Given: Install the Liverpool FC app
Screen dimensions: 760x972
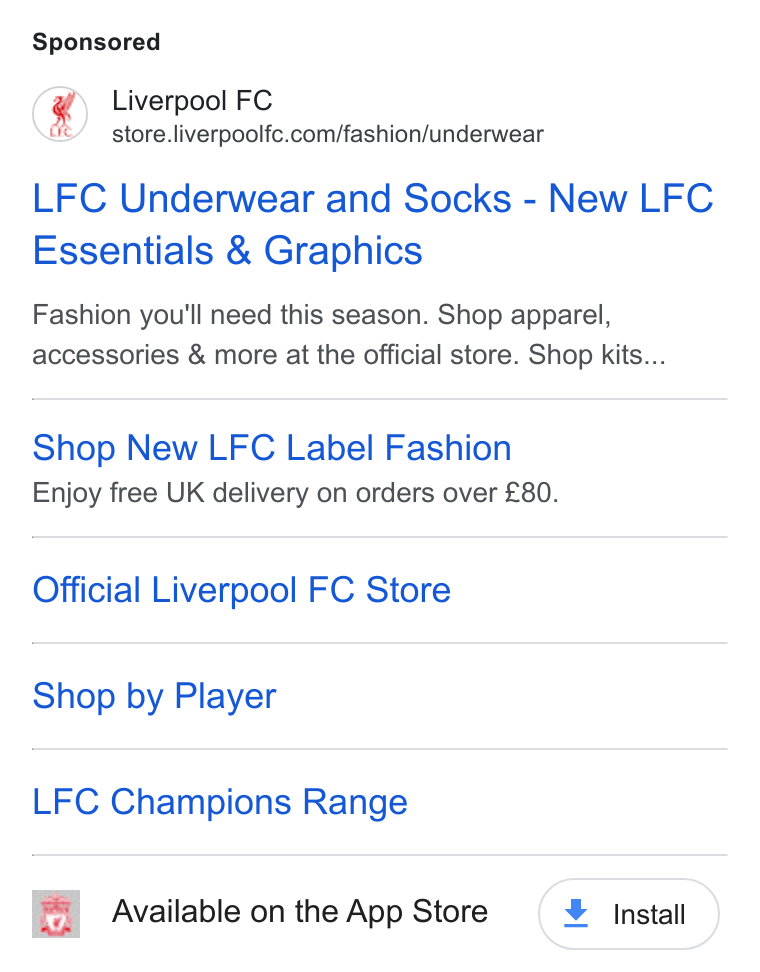Looking at the screenshot, I should [x=629, y=914].
